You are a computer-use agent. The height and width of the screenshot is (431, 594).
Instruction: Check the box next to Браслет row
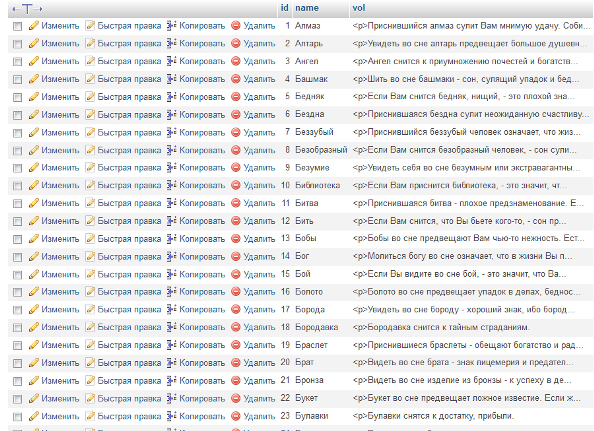[17, 346]
